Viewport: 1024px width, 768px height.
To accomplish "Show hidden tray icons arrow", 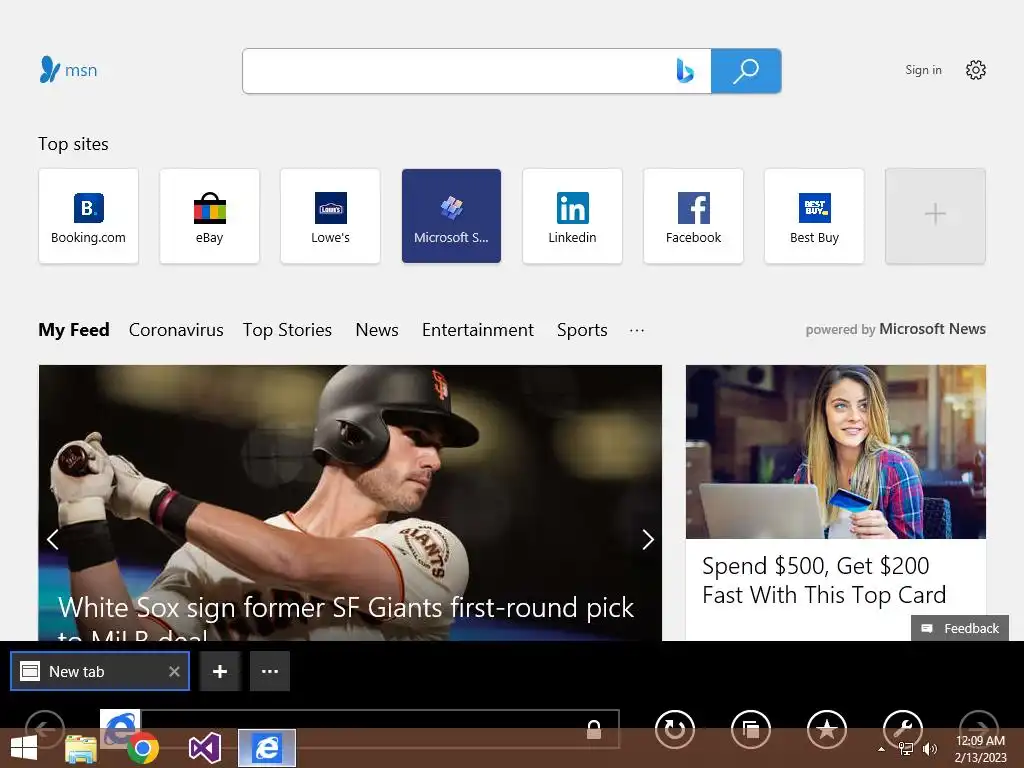I will pyautogui.click(x=881, y=749).
